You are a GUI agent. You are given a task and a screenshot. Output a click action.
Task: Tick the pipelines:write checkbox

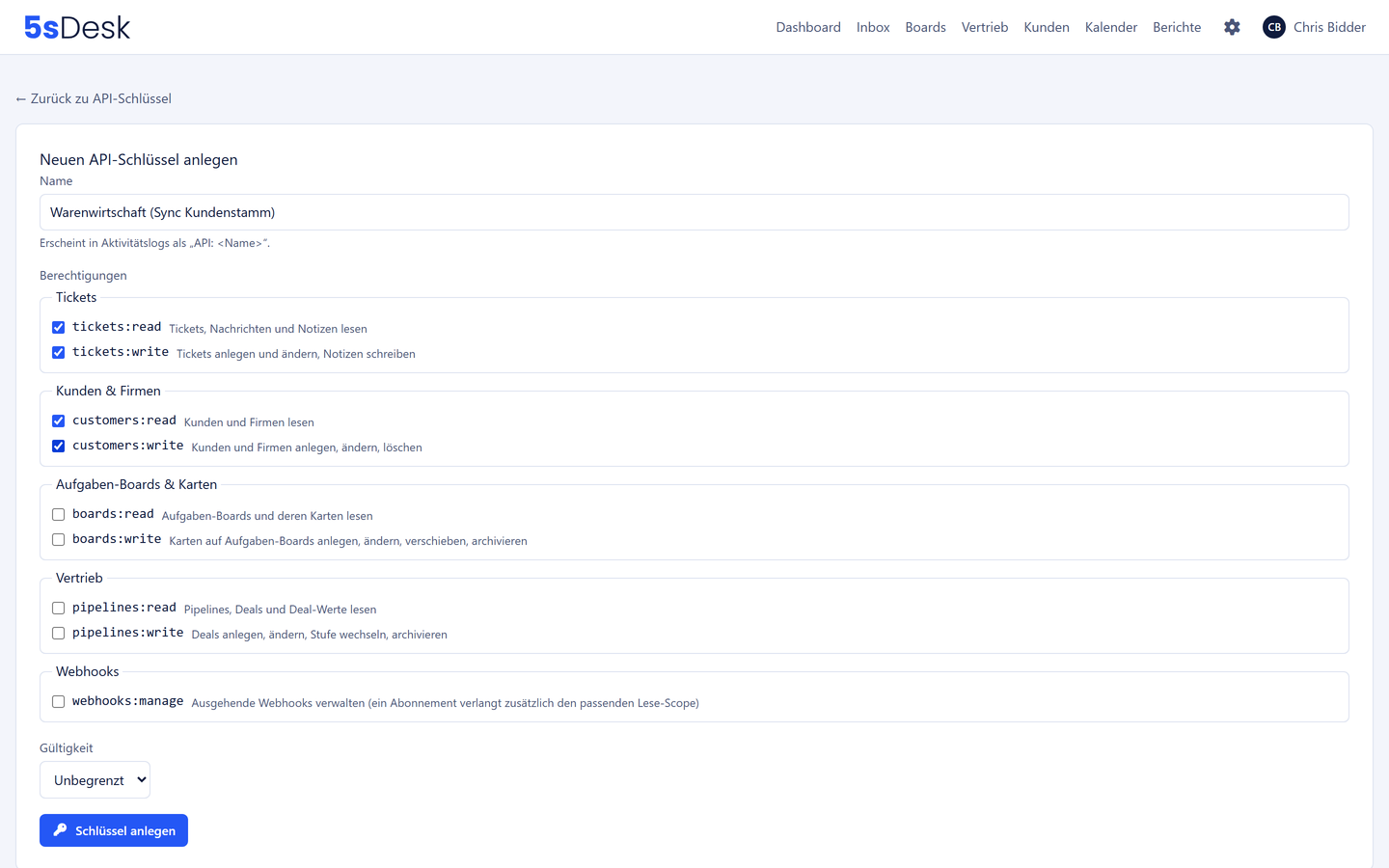(x=59, y=634)
